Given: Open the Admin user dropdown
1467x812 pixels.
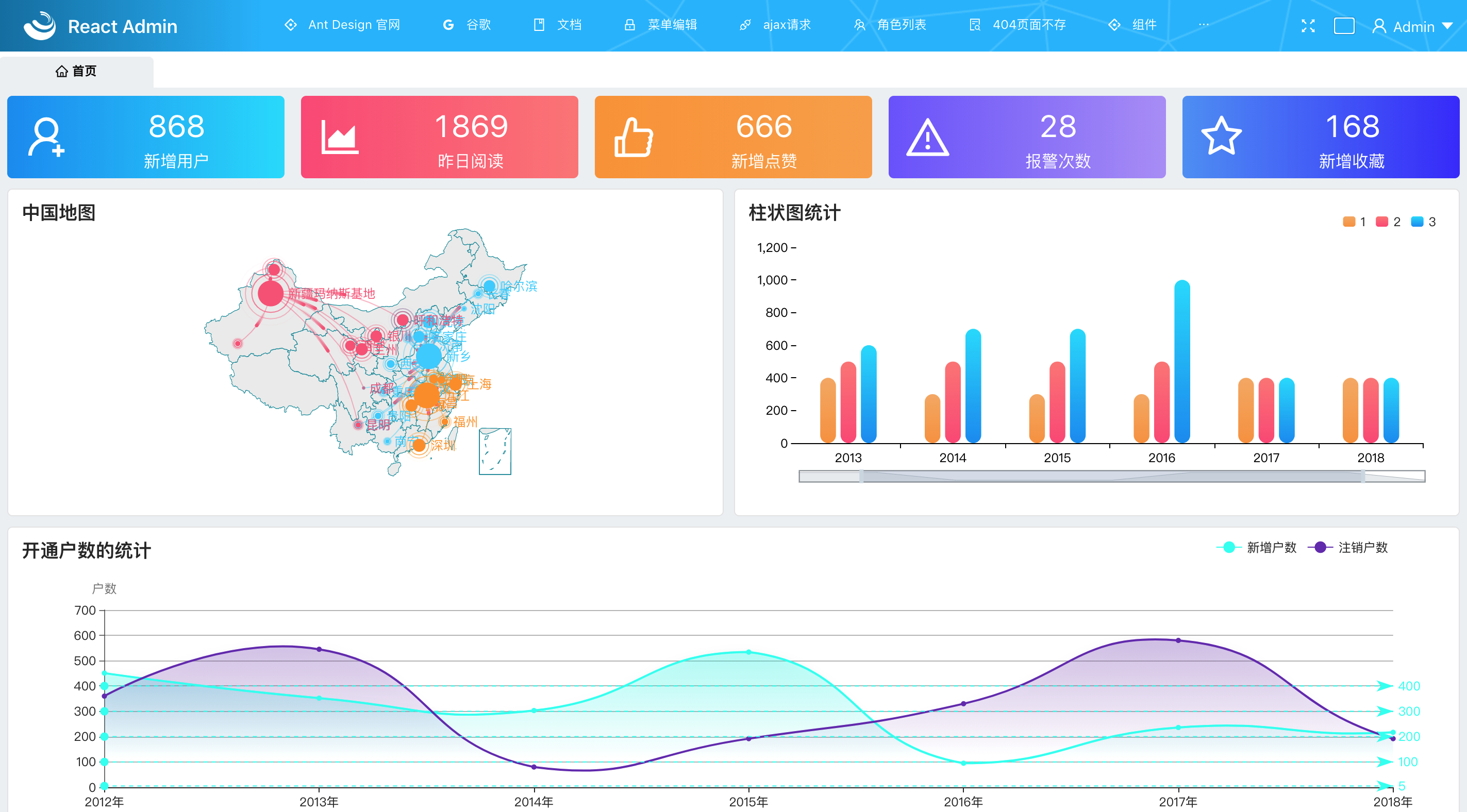Looking at the screenshot, I should coord(1412,26).
